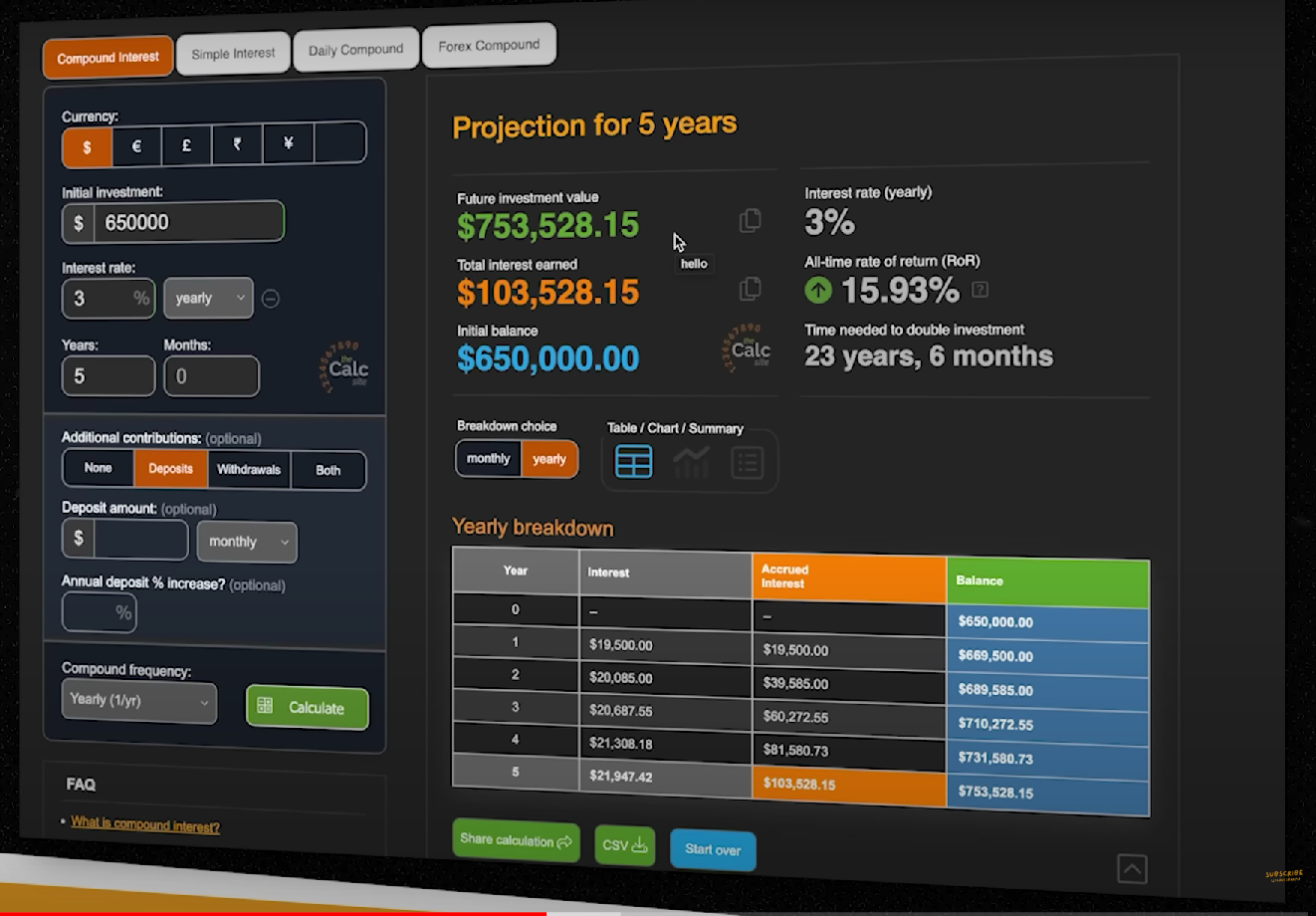The width and height of the screenshot is (1316, 916).
Task: Focus the Deposit amount field
Action: click(x=140, y=540)
